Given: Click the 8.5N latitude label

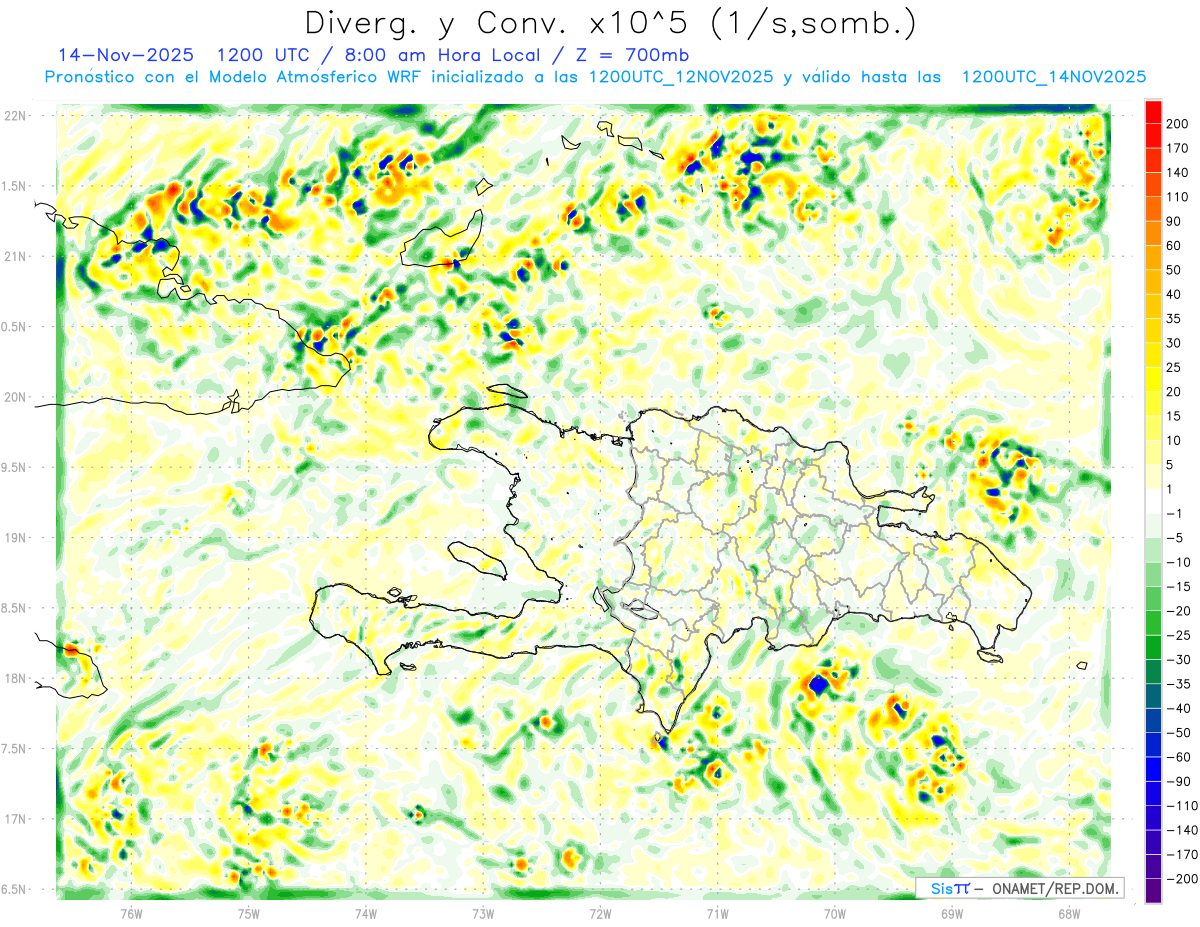Looking at the screenshot, I should click(14, 608).
